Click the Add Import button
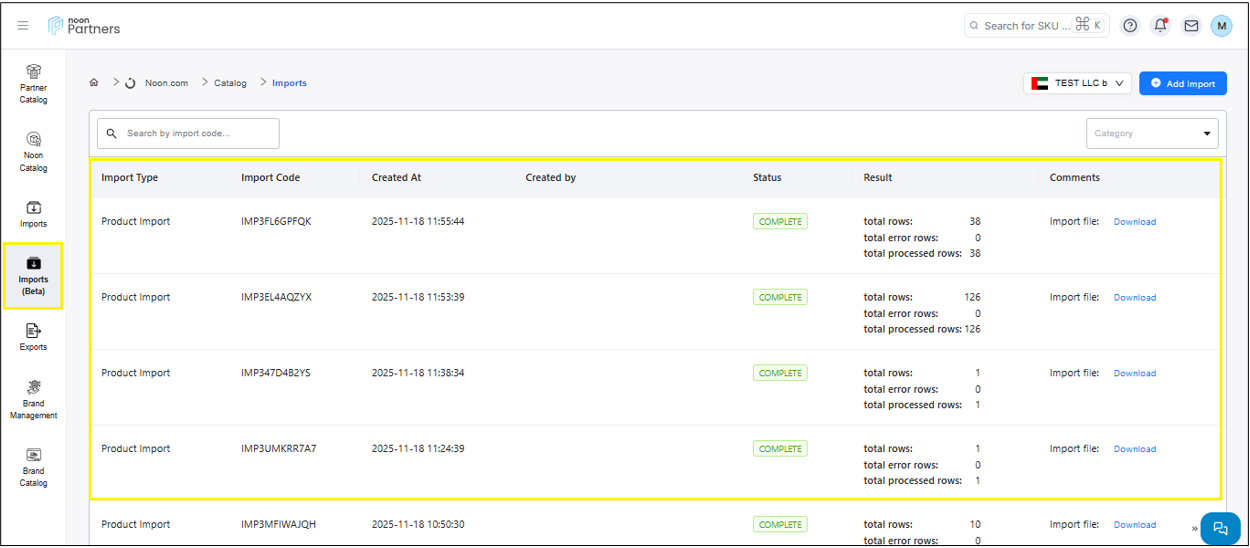 click(x=1182, y=83)
